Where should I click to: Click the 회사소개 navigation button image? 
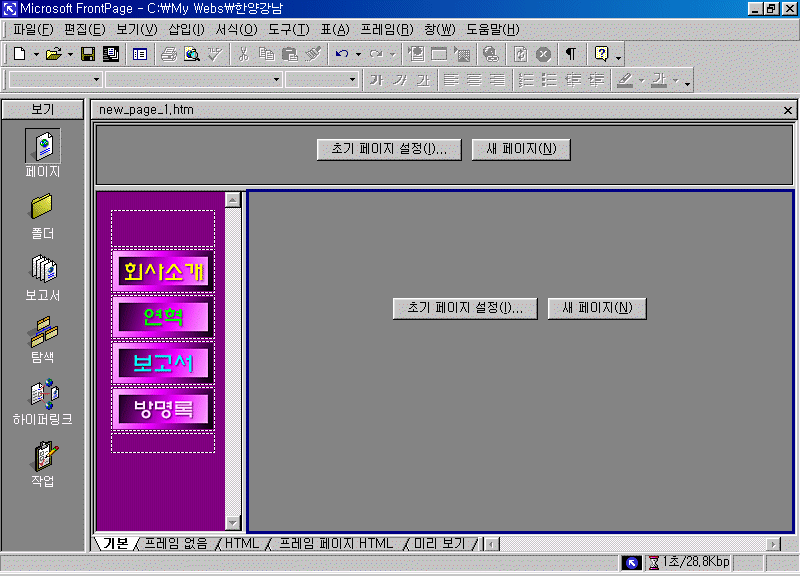click(163, 271)
